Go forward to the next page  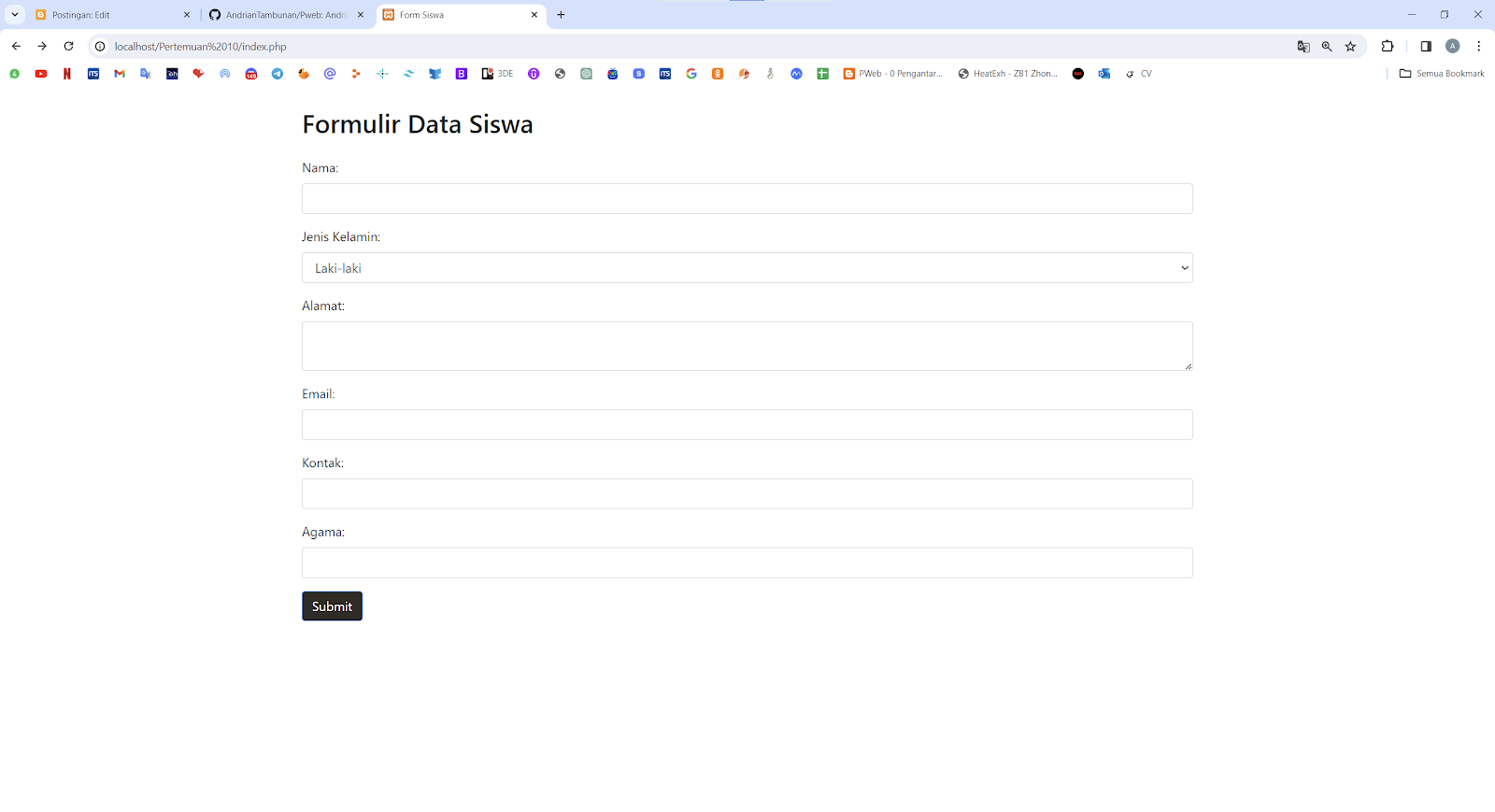tap(42, 47)
